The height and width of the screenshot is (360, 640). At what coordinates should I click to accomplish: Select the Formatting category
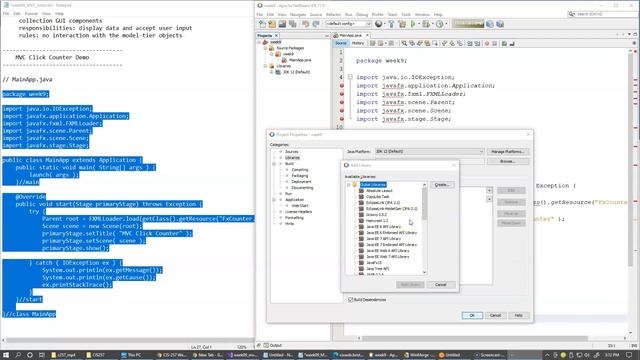pyautogui.click(x=294, y=218)
